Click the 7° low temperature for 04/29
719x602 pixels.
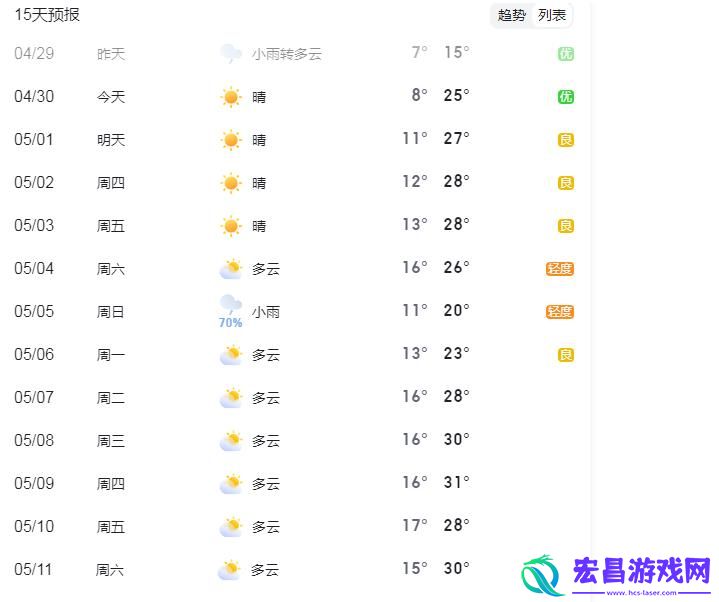pyautogui.click(x=420, y=52)
